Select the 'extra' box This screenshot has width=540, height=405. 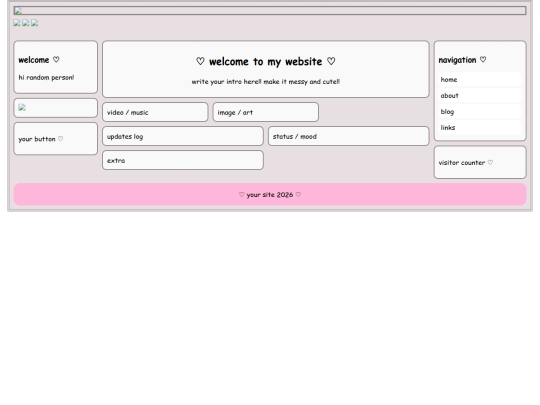[183, 160]
